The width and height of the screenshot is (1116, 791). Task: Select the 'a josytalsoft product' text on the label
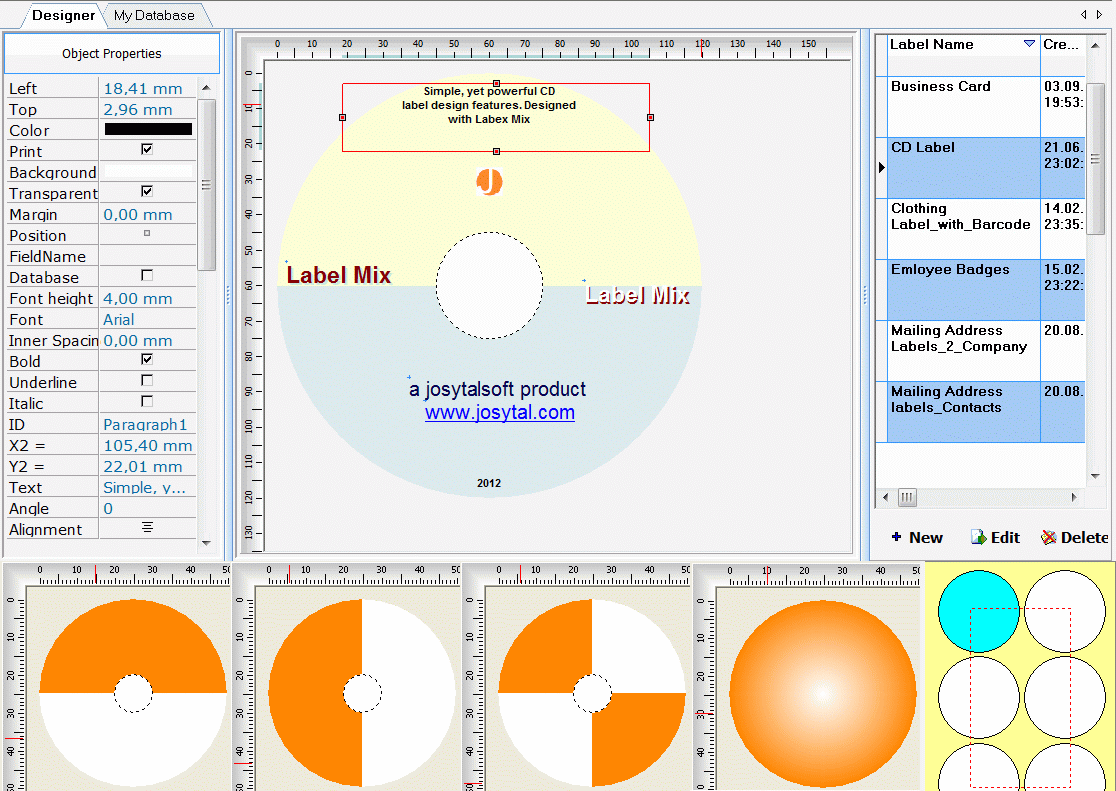498,389
